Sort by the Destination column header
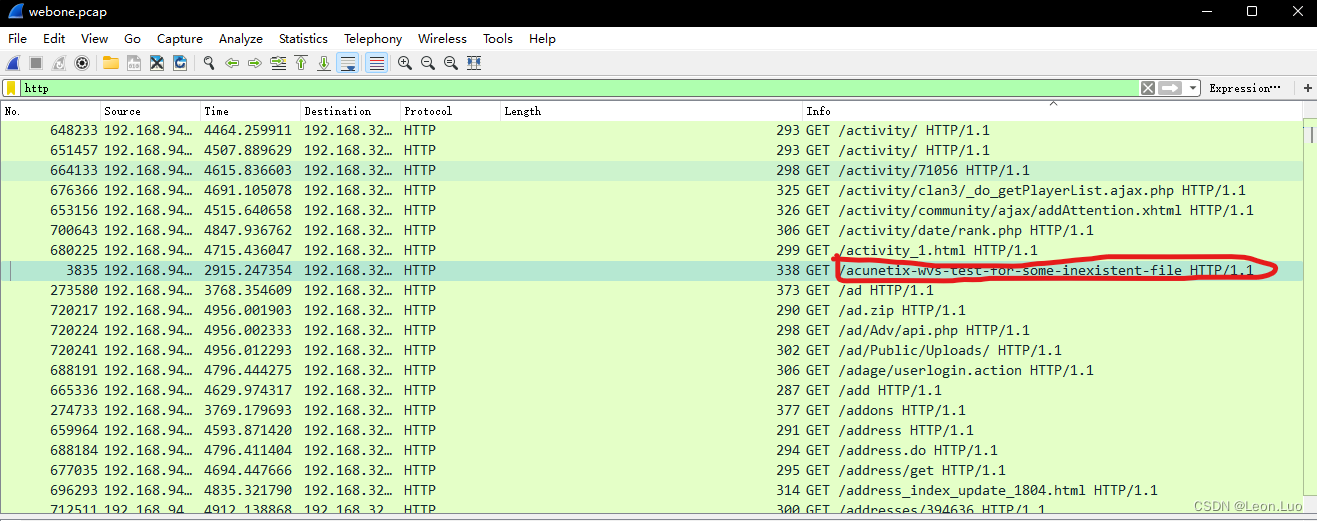This screenshot has width=1317, height=521. (x=350, y=111)
